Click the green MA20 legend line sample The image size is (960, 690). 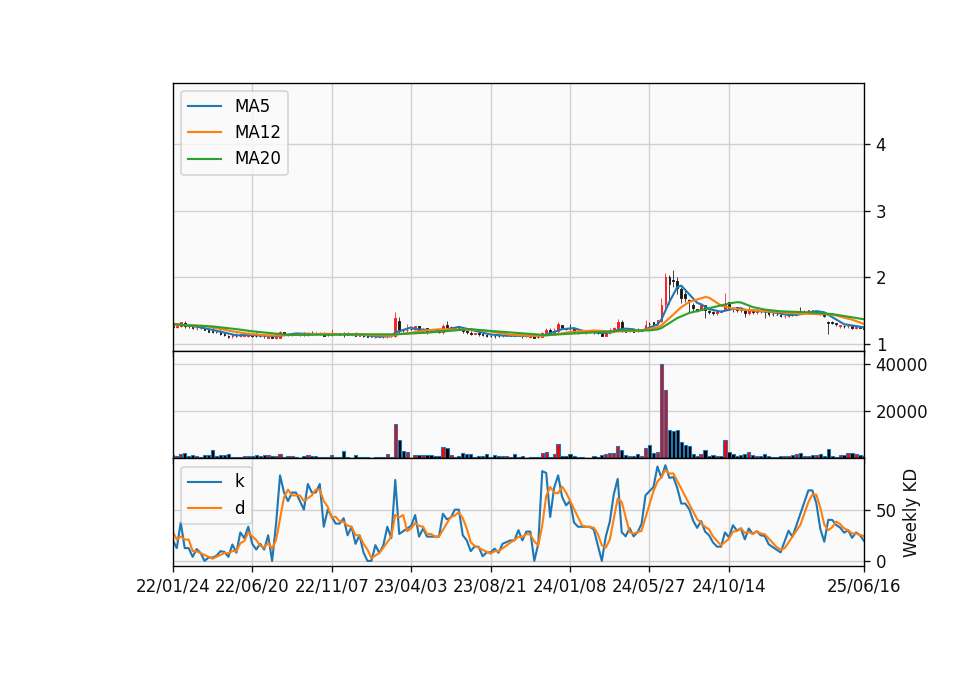[204, 158]
